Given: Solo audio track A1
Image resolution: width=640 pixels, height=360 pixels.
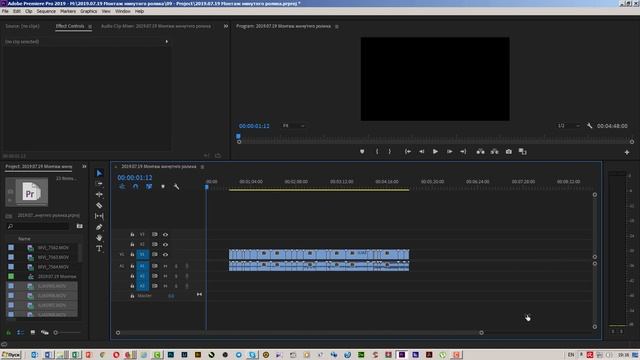Looking at the screenshot, I should (x=176, y=266).
